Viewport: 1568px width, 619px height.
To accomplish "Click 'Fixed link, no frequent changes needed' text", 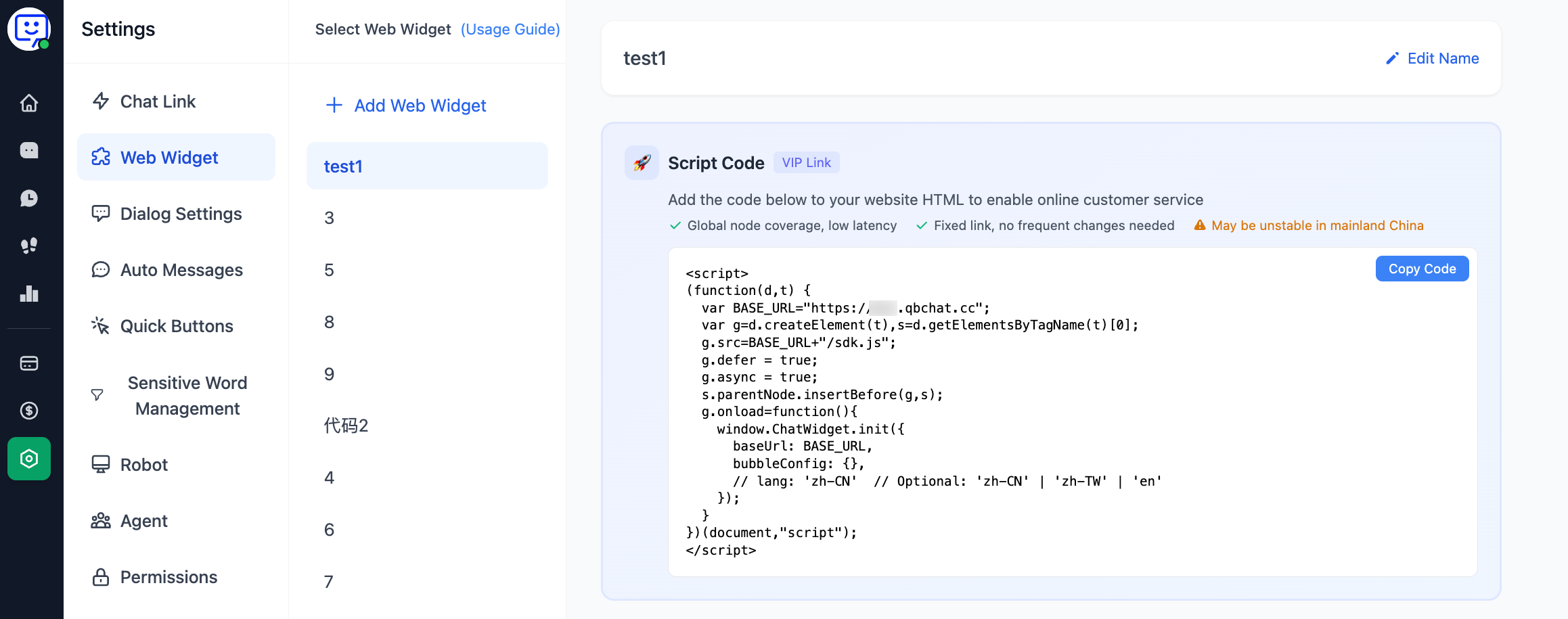I will coord(1054,225).
